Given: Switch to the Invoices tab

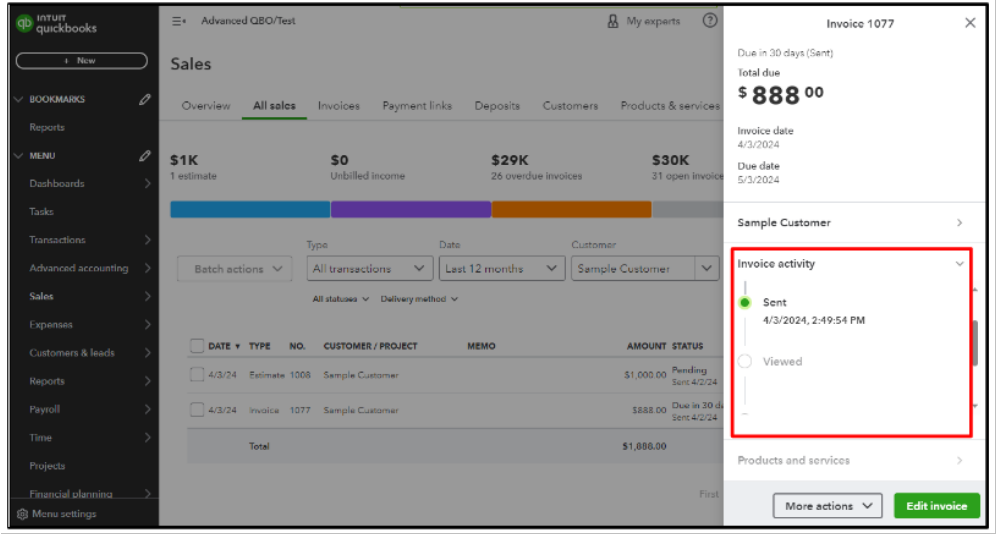Looking at the screenshot, I should pyautogui.click(x=338, y=106).
